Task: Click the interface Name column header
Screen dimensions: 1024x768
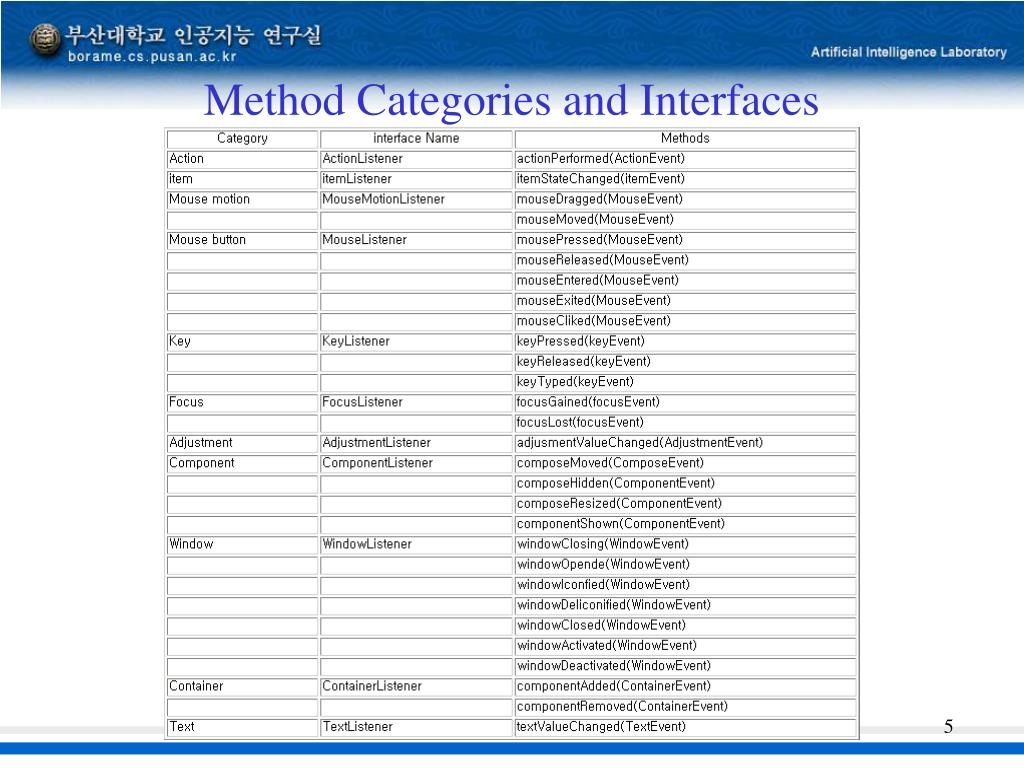Action: [x=416, y=139]
